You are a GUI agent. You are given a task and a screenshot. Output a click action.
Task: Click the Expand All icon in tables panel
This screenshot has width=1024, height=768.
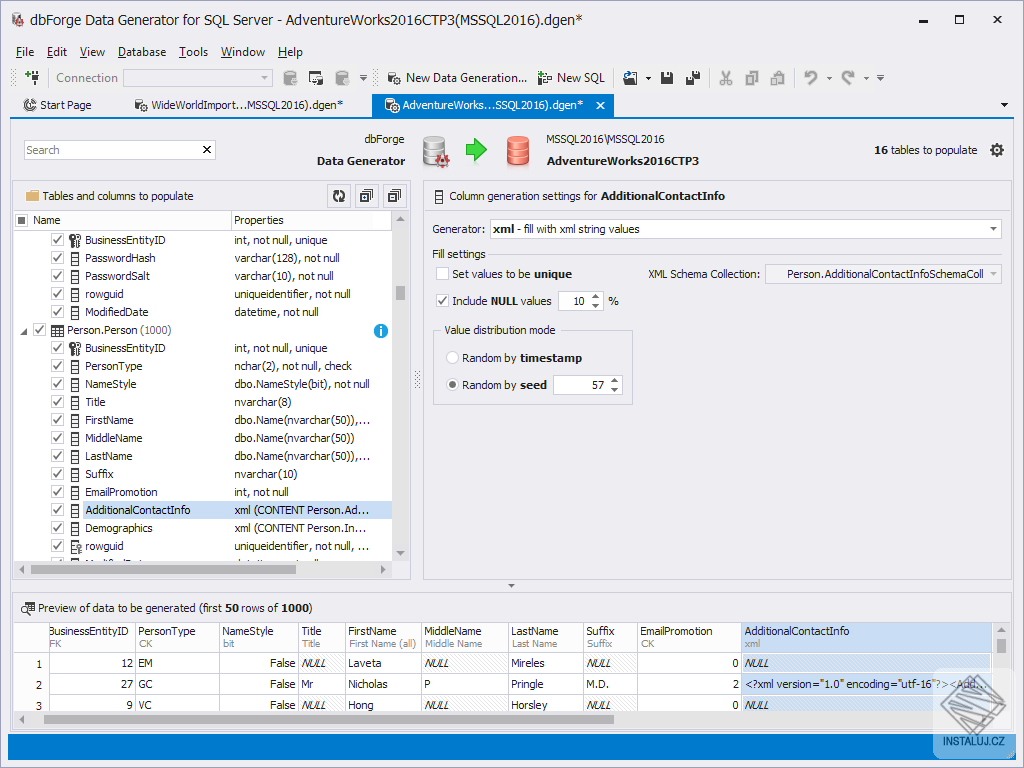click(x=366, y=196)
